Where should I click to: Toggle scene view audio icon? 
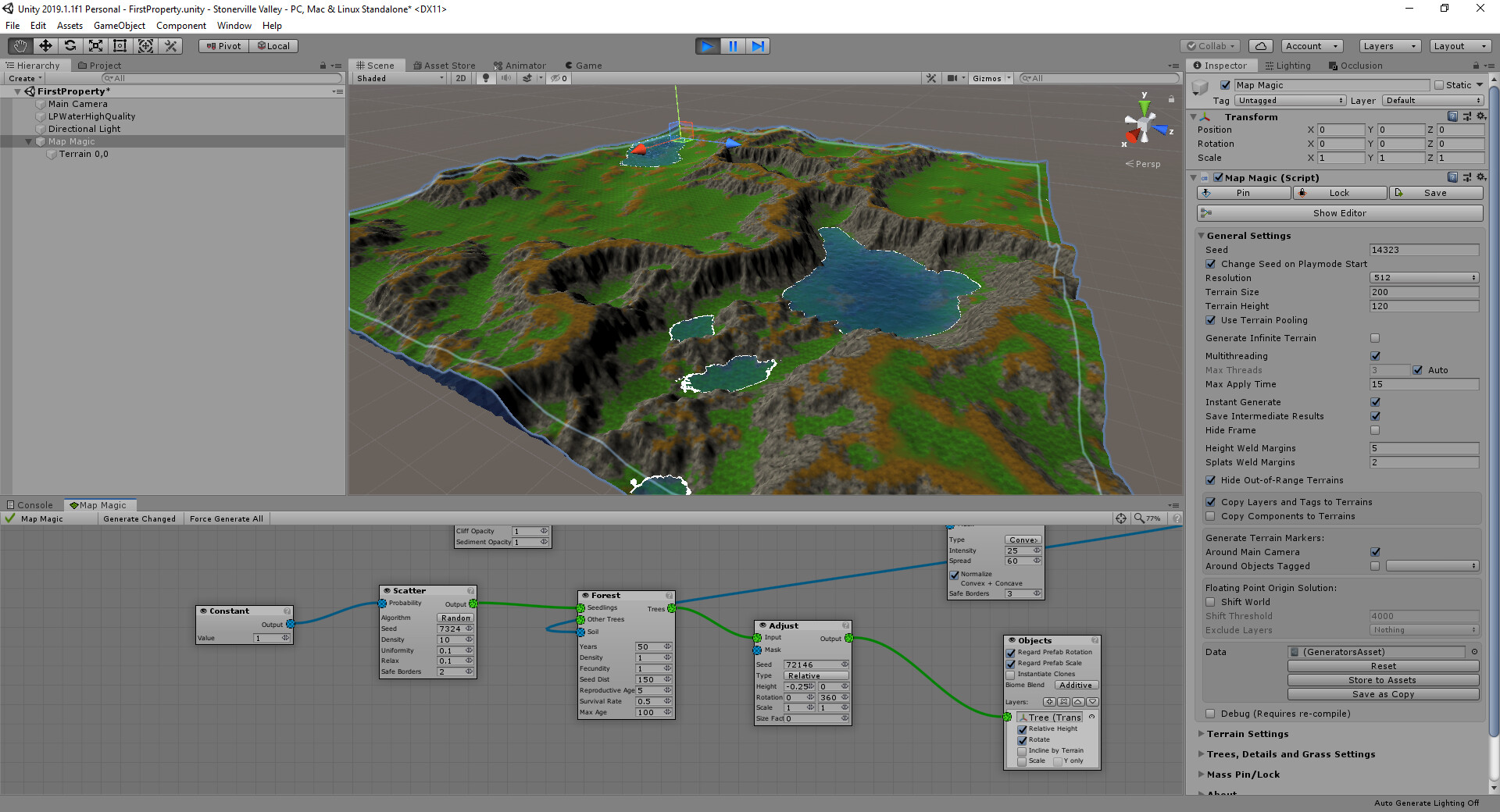(x=505, y=78)
